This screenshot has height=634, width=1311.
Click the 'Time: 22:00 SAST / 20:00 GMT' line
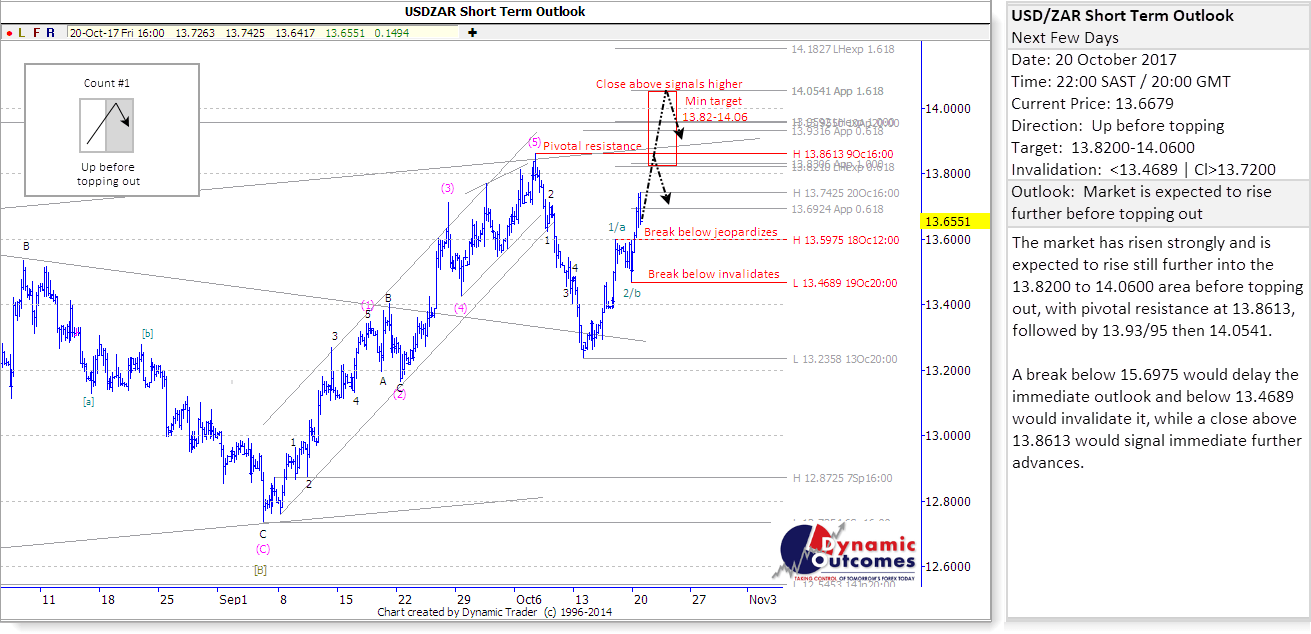coord(1121,82)
